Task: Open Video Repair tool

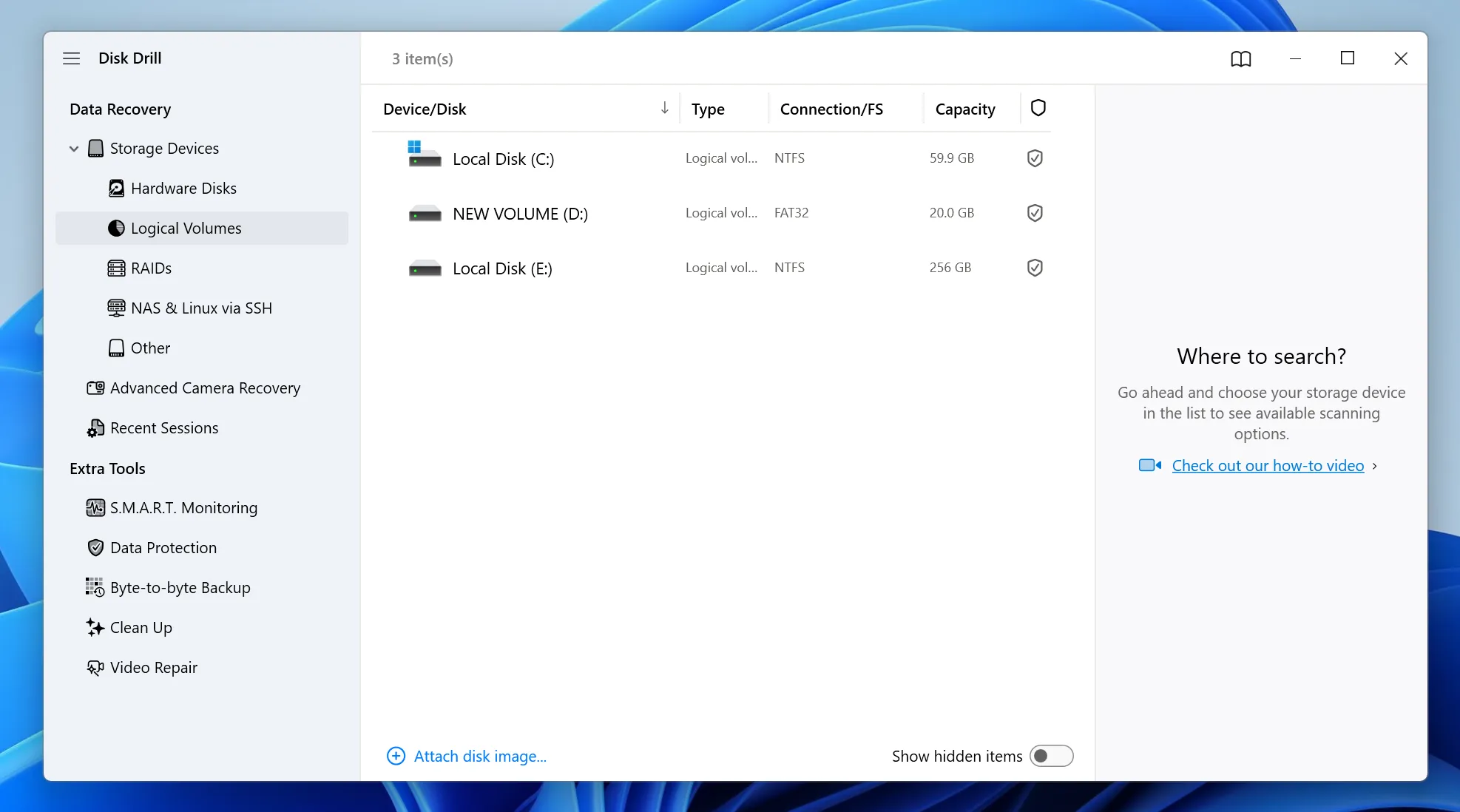Action: pos(154,668)
